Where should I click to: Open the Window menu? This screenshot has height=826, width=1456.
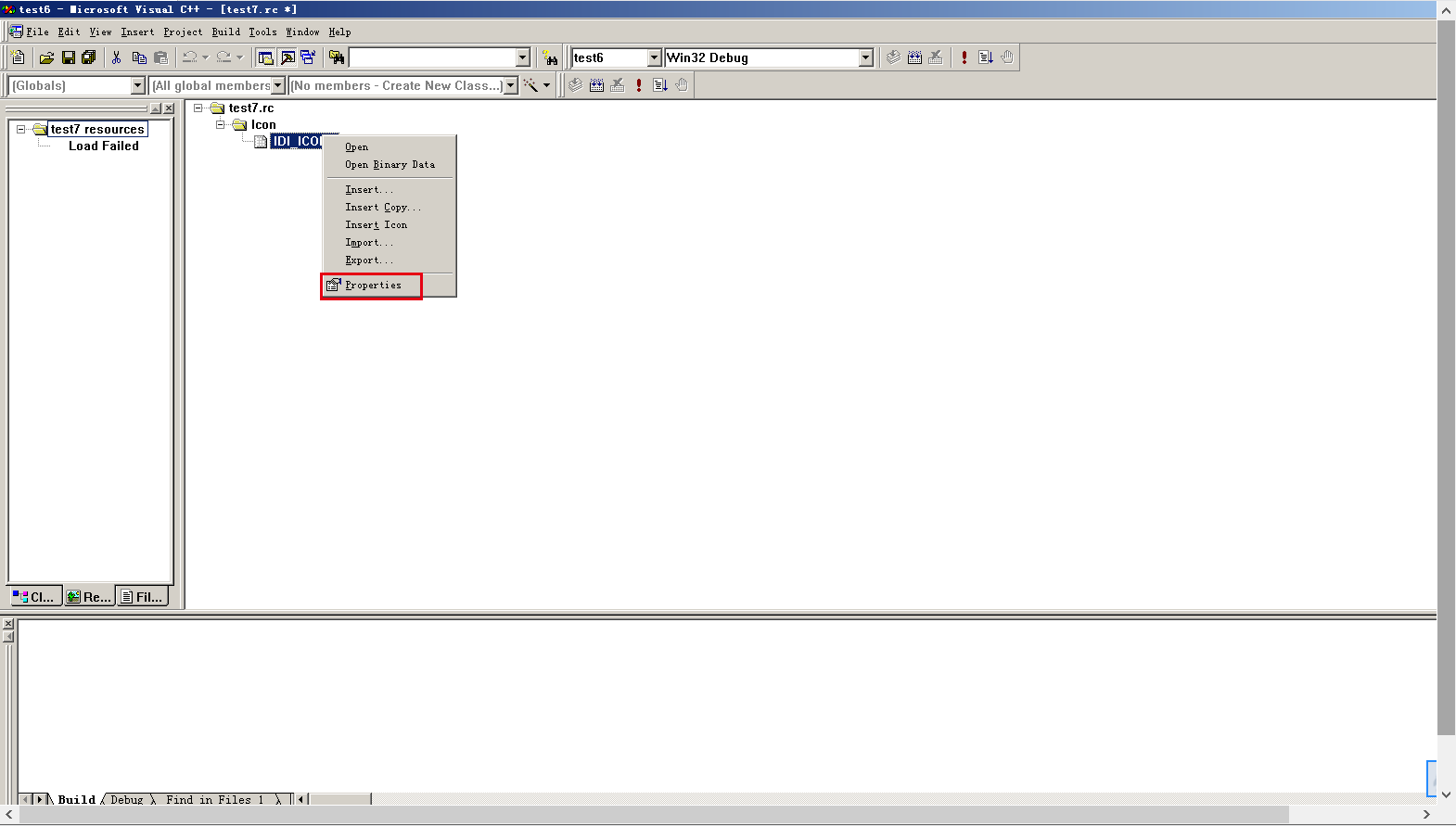(x=302, y=32)
